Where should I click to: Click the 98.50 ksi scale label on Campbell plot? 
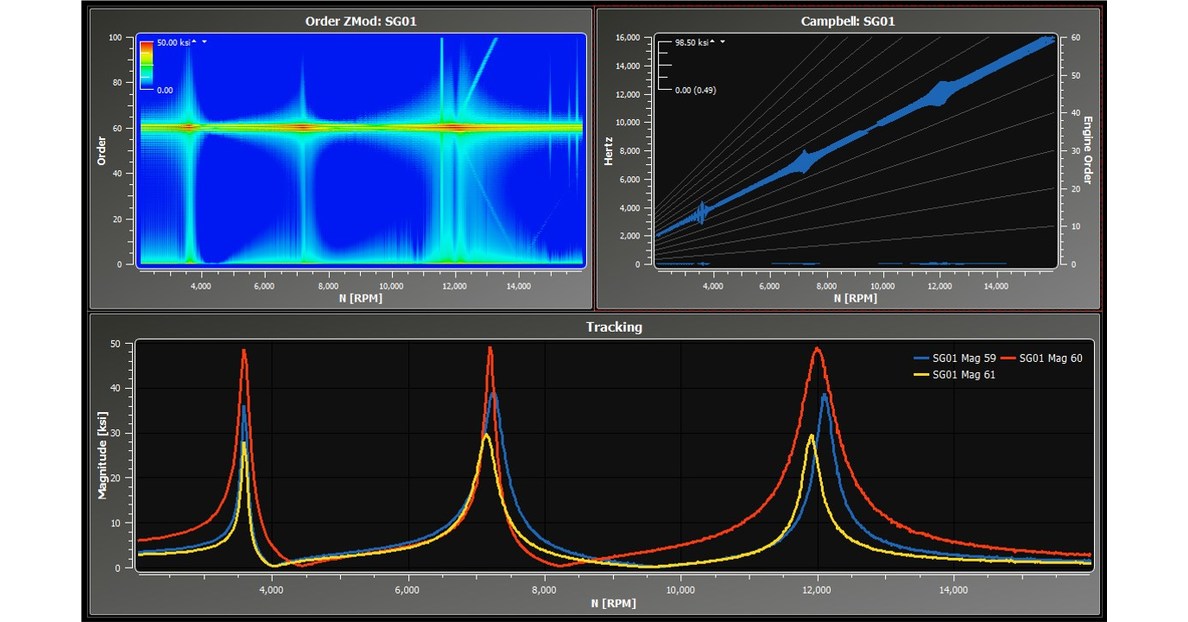coord(692,43)
